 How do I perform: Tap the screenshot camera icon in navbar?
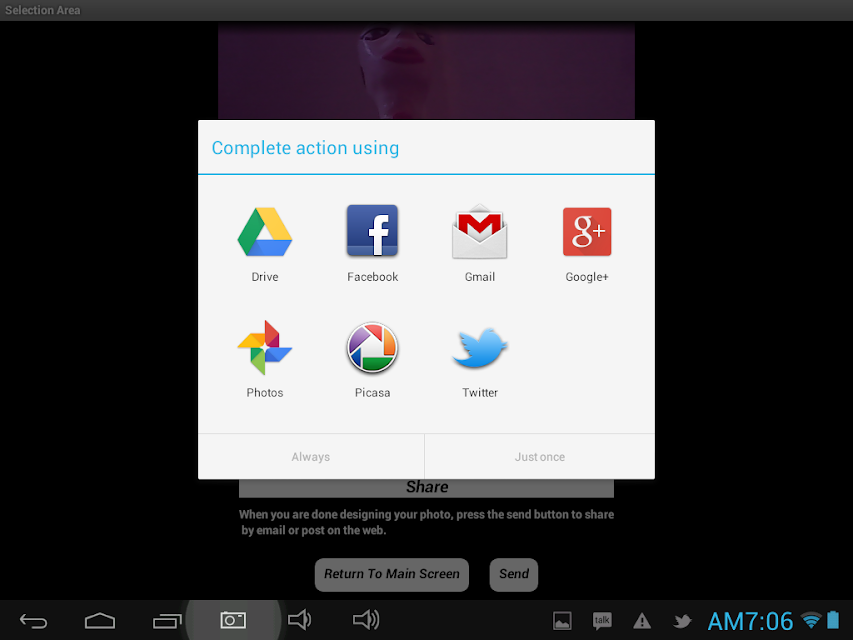(x=233, y=620)
